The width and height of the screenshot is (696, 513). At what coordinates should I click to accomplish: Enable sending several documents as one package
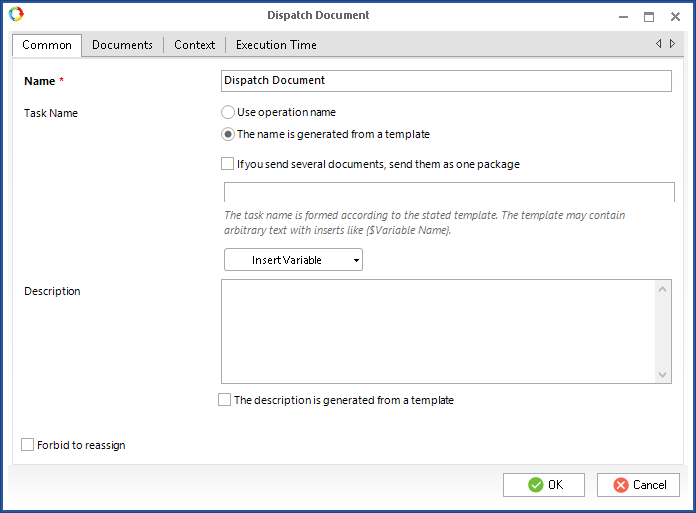[x=228, y=164]
